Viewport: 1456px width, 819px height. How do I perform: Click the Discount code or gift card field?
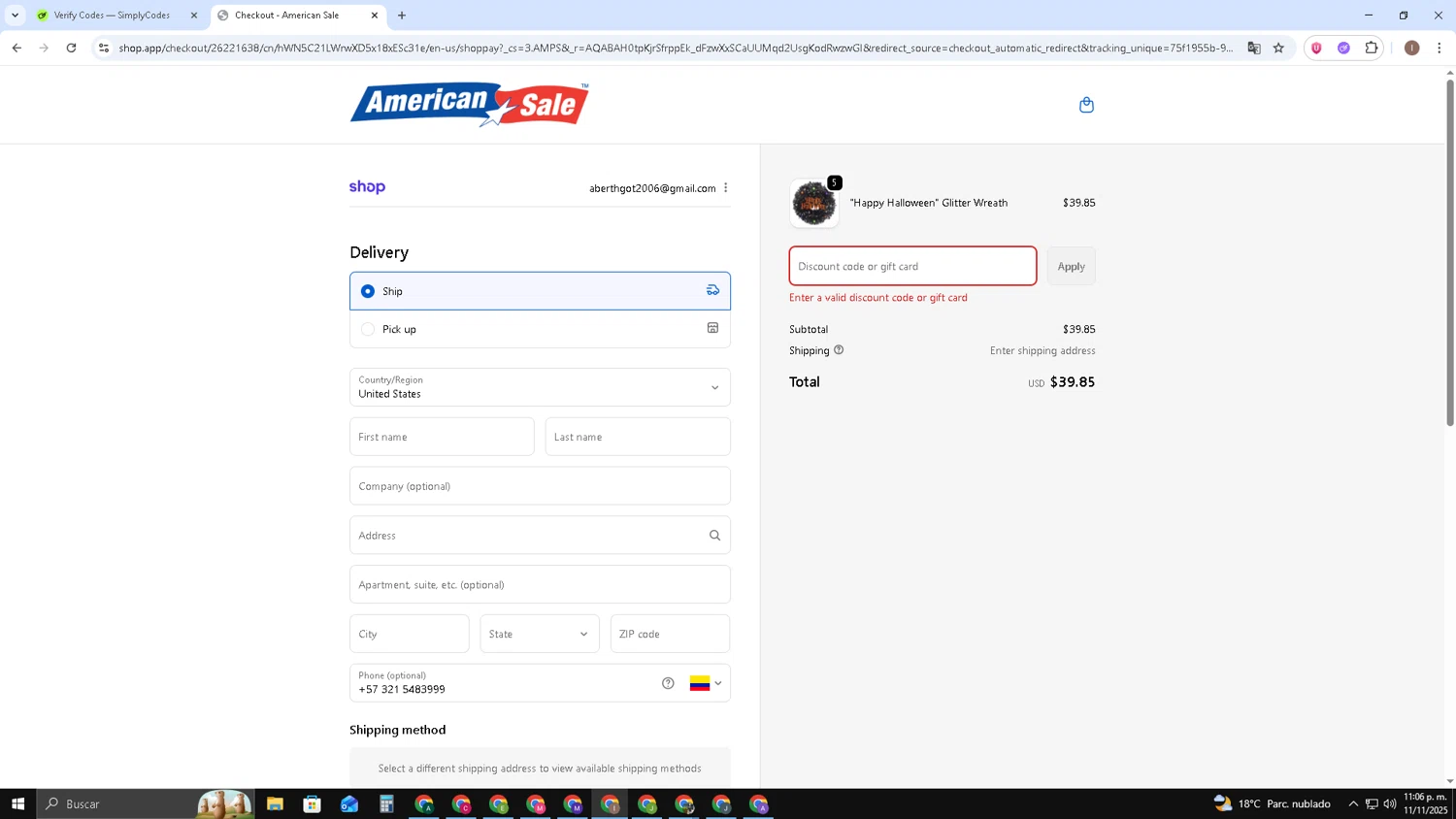point(912,266)
